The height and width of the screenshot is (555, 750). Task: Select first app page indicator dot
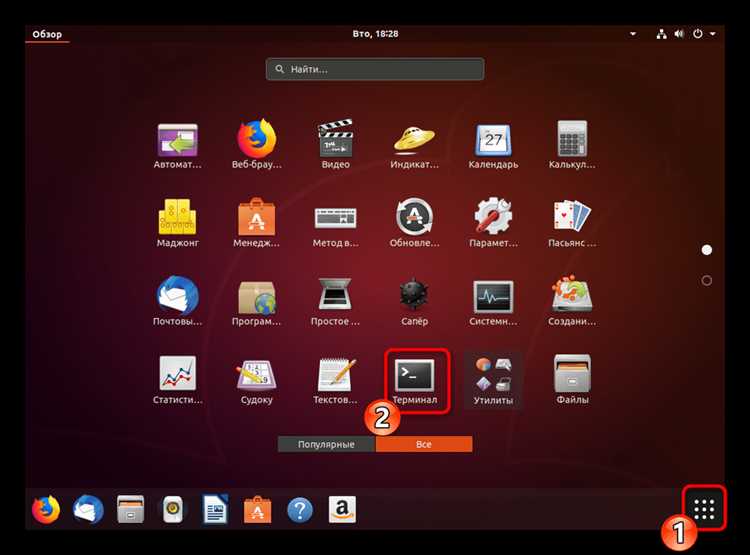click(706, 250)
